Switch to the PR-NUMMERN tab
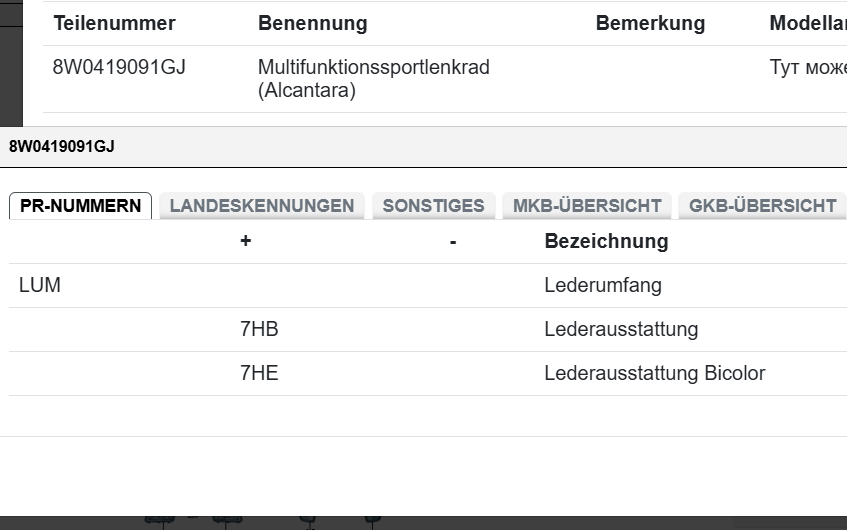Viewport: 847px width, 530px height. coord(80,206)
